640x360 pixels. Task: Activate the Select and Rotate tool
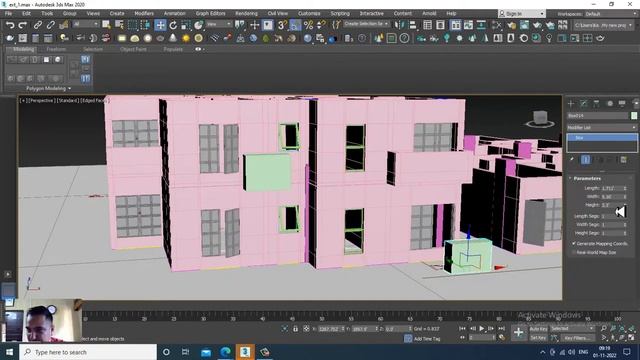pyautogui.click(x=173, y=25)
